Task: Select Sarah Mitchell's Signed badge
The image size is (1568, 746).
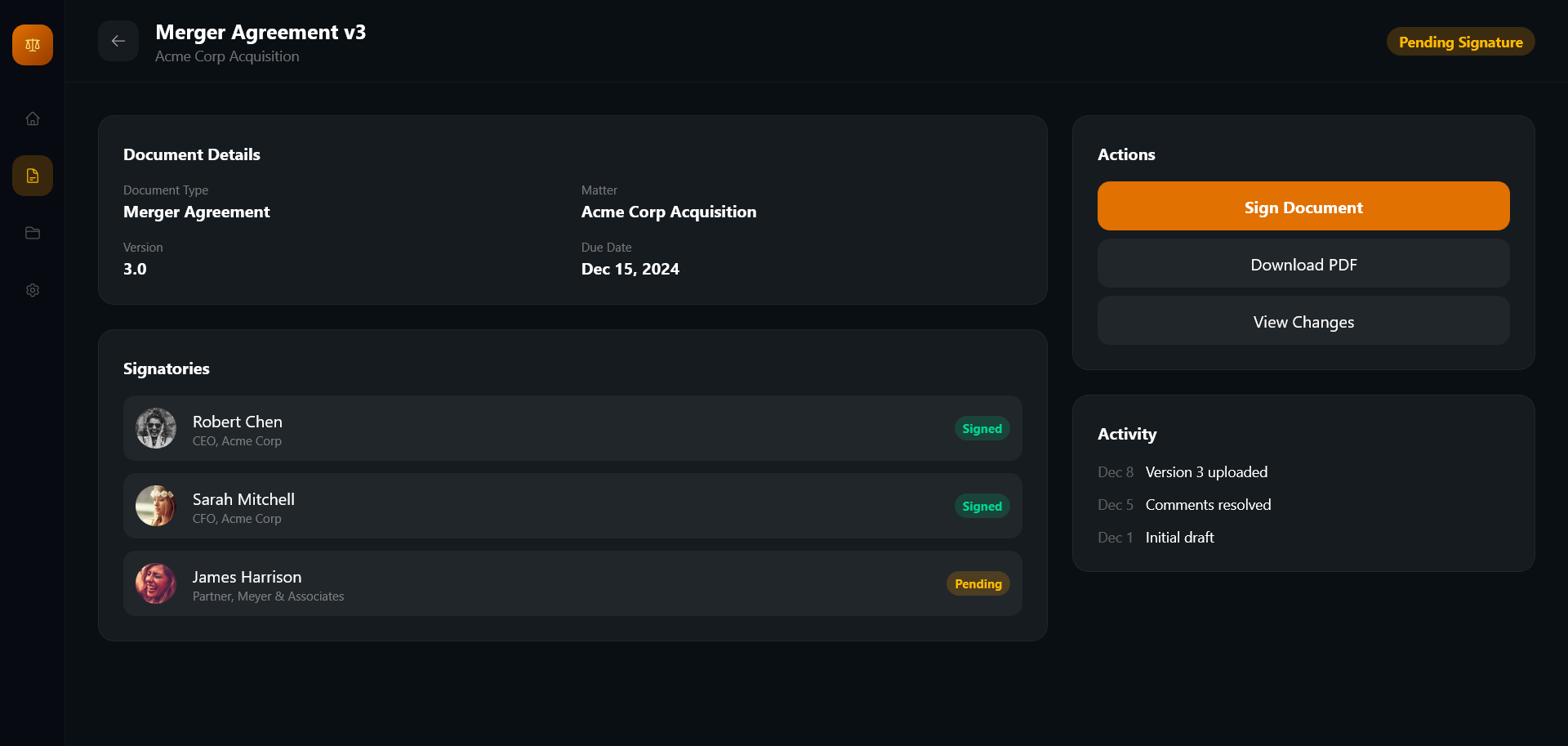Action: [x=982, y=506]
